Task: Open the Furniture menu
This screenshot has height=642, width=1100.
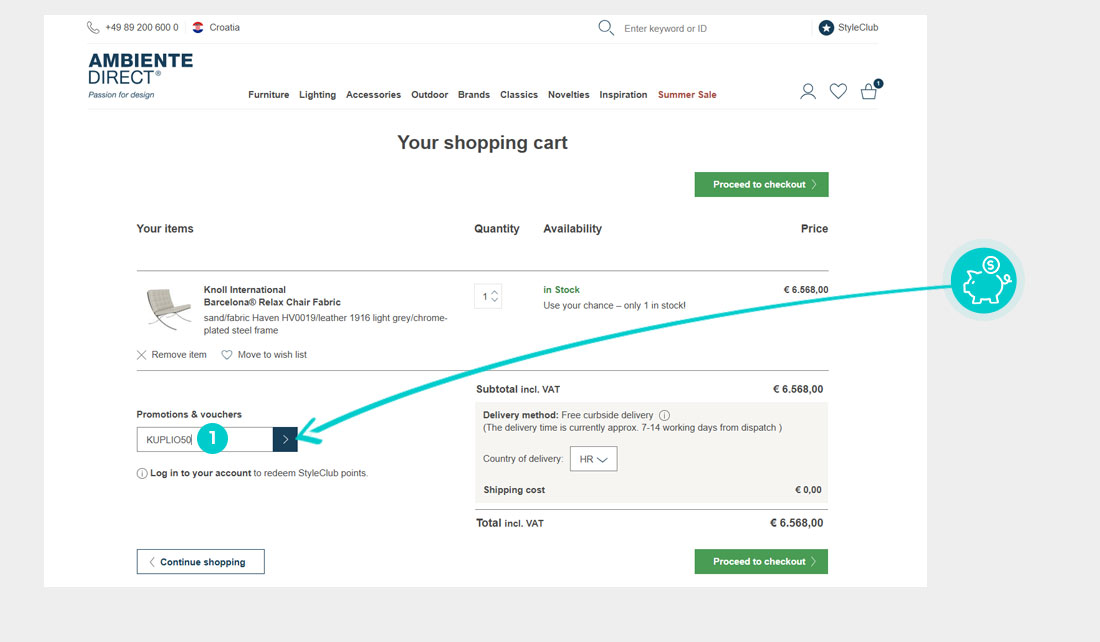Action: point(268,95)
